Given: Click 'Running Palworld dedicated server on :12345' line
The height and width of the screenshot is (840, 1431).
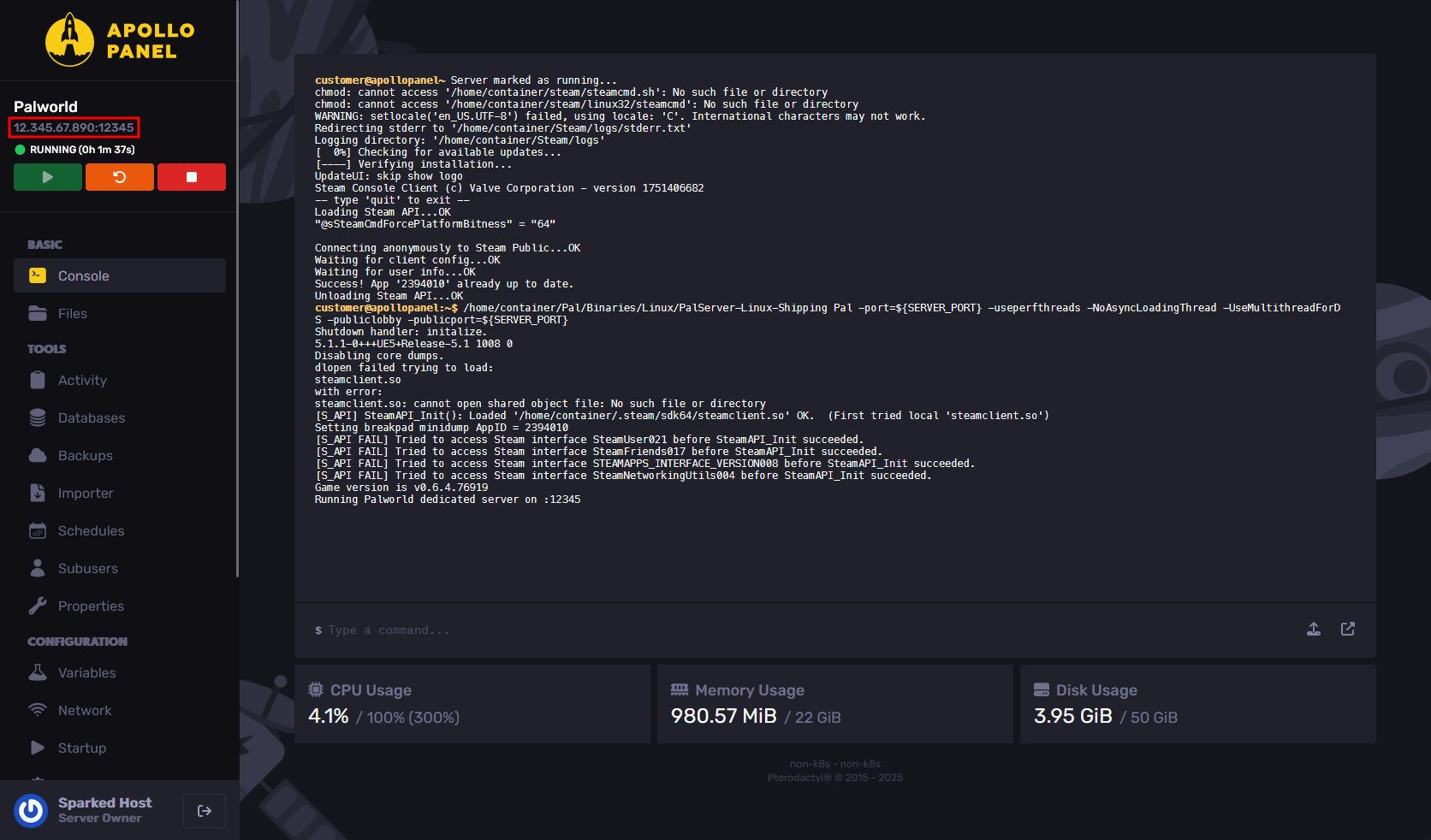Looking at the screenshot, I should tap(448, 500).
